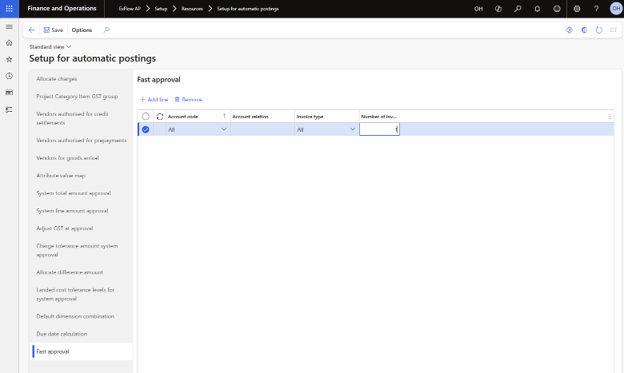Click Account relation column header
Viewport: 624px width, 373px height.
[262, 116]
